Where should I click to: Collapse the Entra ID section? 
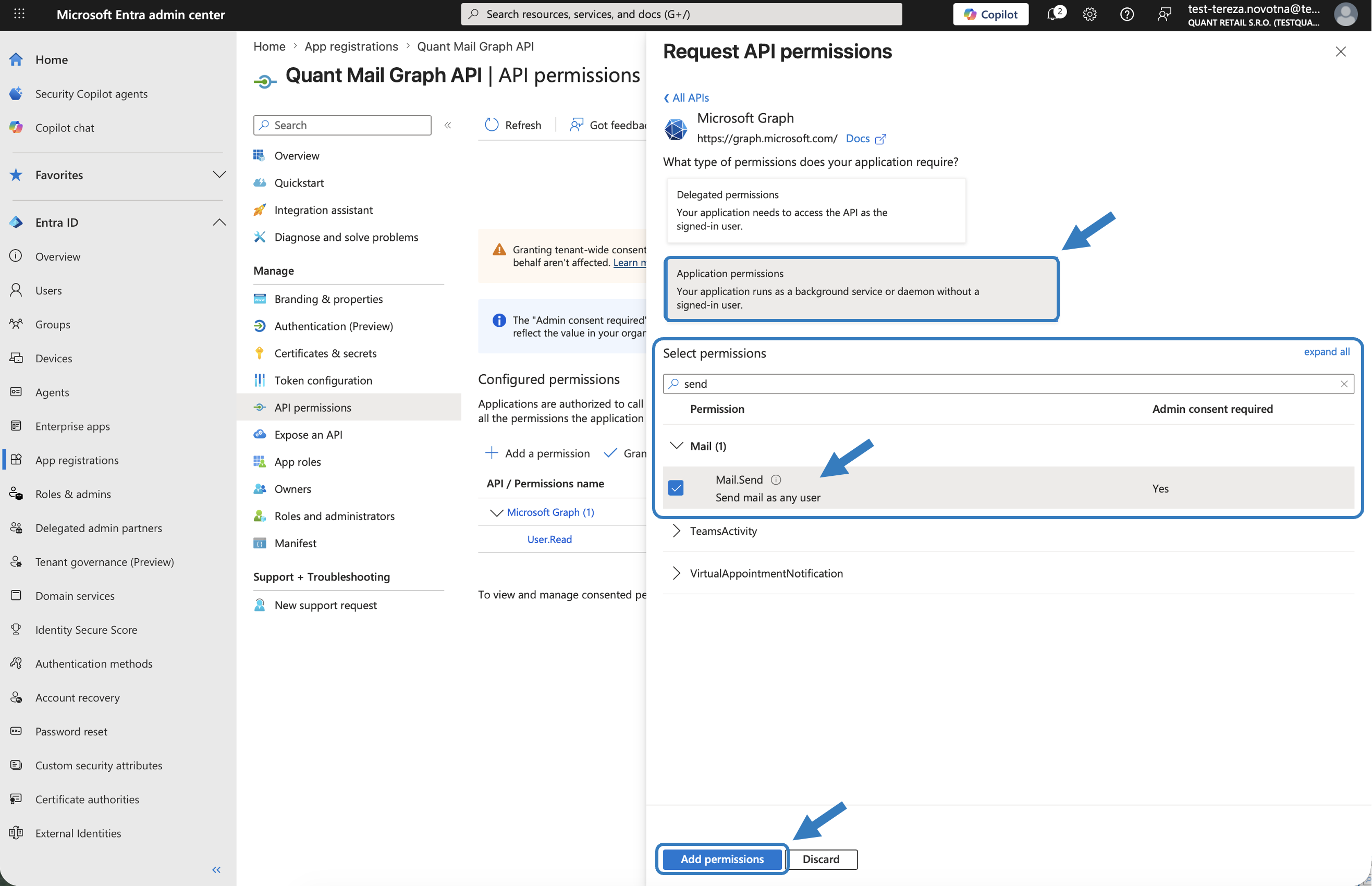pos(219,222)
